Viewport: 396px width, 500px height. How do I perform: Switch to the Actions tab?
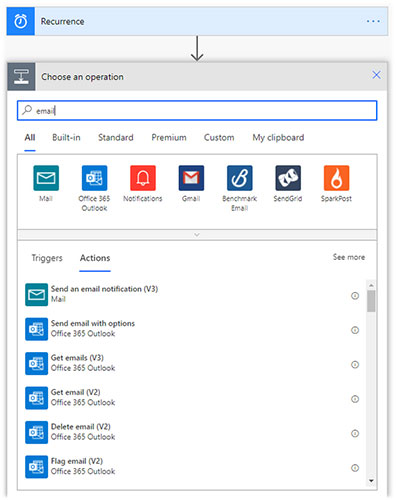[95, 258]
